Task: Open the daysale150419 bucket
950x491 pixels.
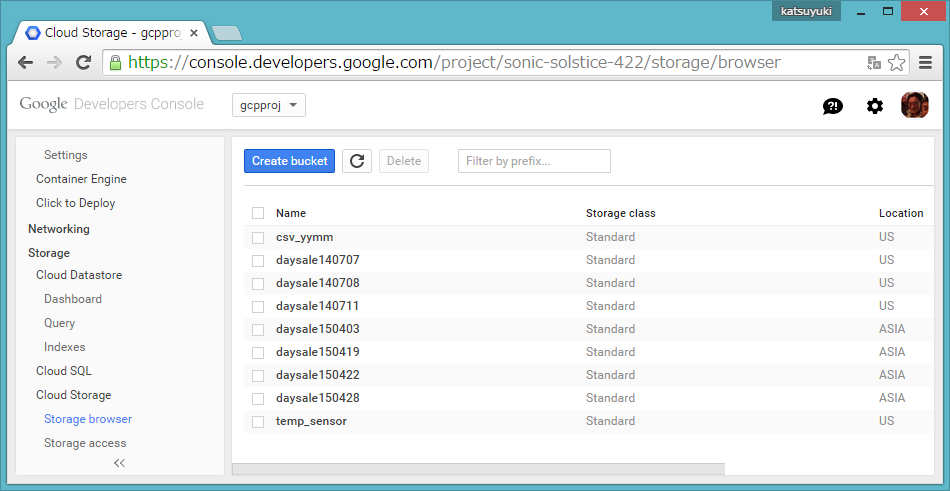Action: [317, 352]
